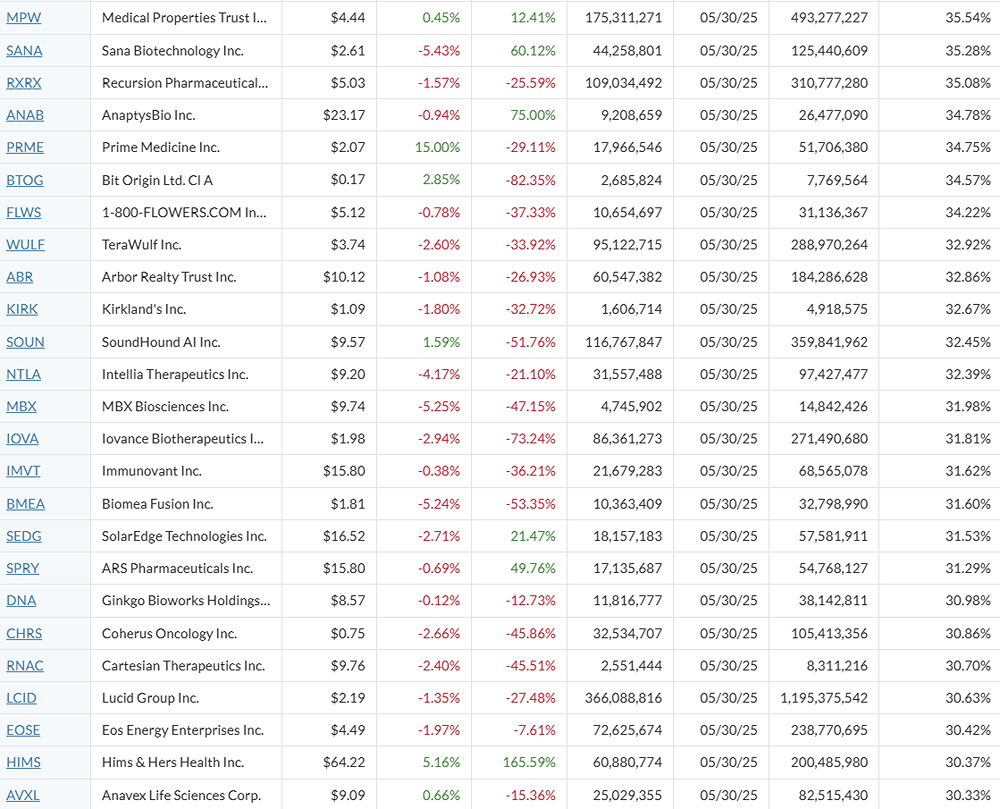Click the Hims & Hers Health Inc. name cell

(173, 762)
